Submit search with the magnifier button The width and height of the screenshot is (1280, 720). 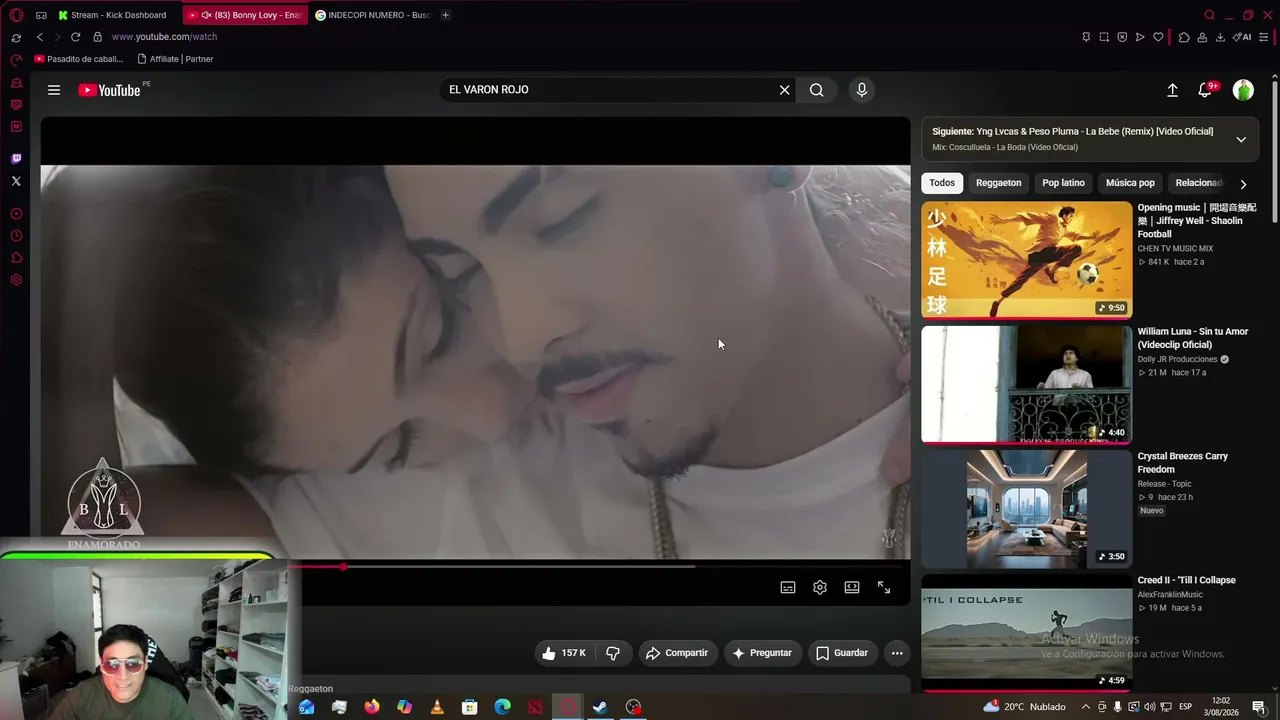(817, 90)
